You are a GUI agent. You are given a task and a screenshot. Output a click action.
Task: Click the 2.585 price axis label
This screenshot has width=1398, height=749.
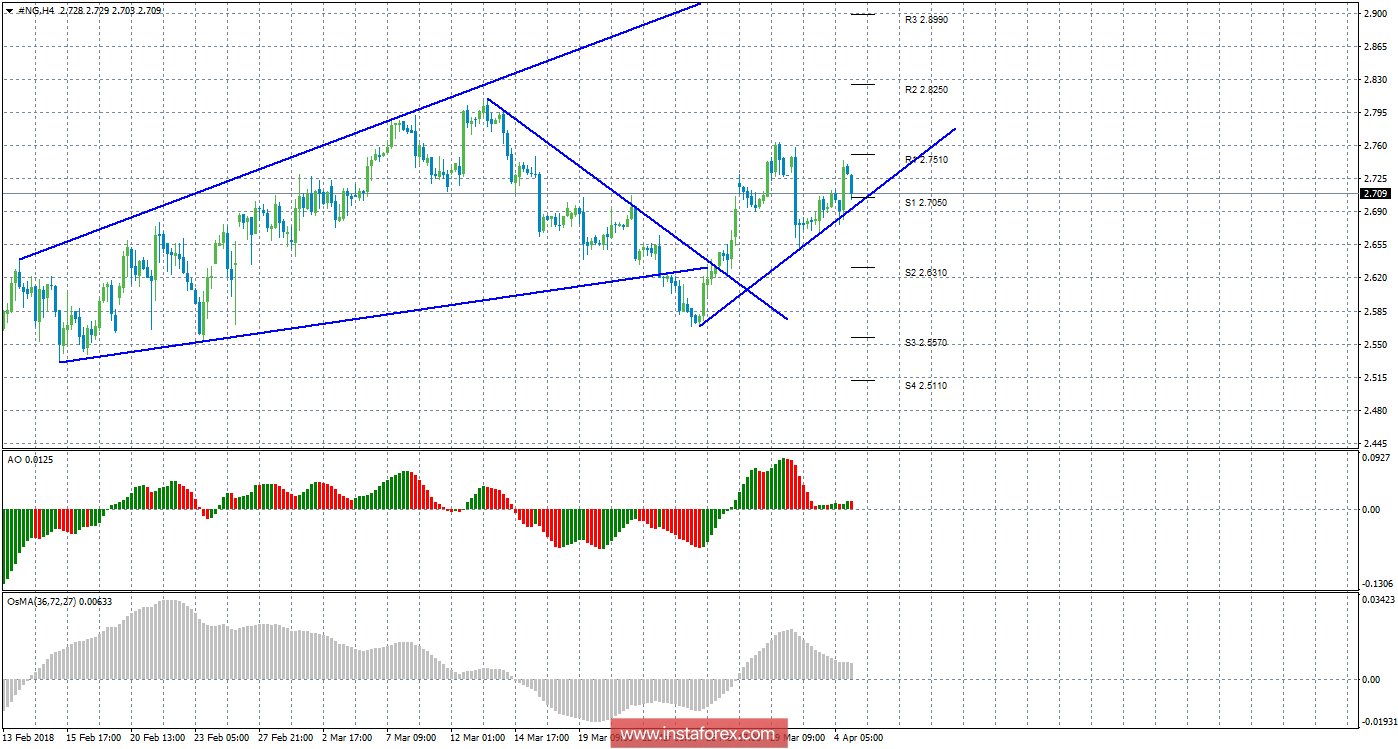(1375, 312)
